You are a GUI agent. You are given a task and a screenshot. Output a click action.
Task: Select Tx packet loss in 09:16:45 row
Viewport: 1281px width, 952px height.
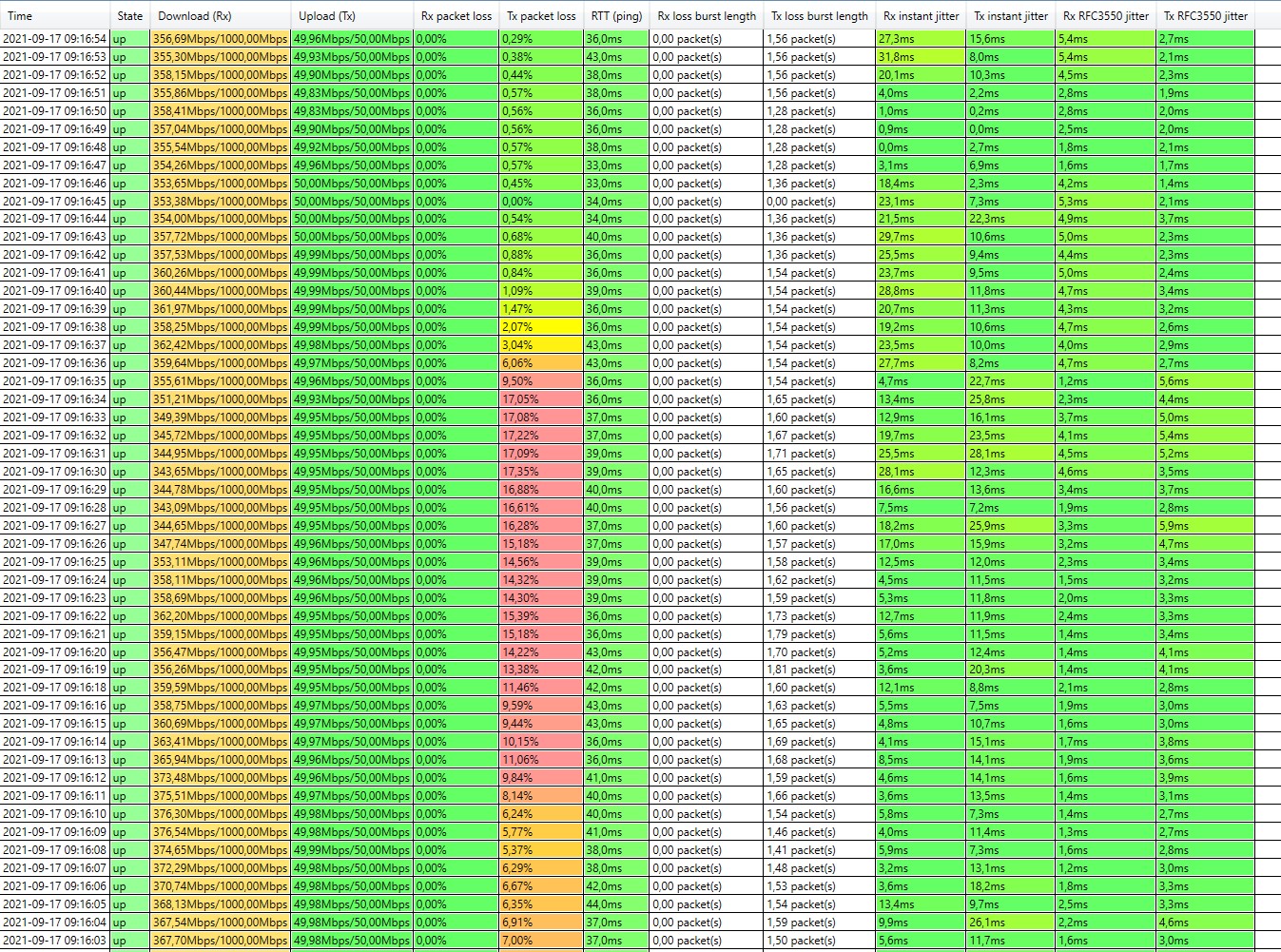541,202
